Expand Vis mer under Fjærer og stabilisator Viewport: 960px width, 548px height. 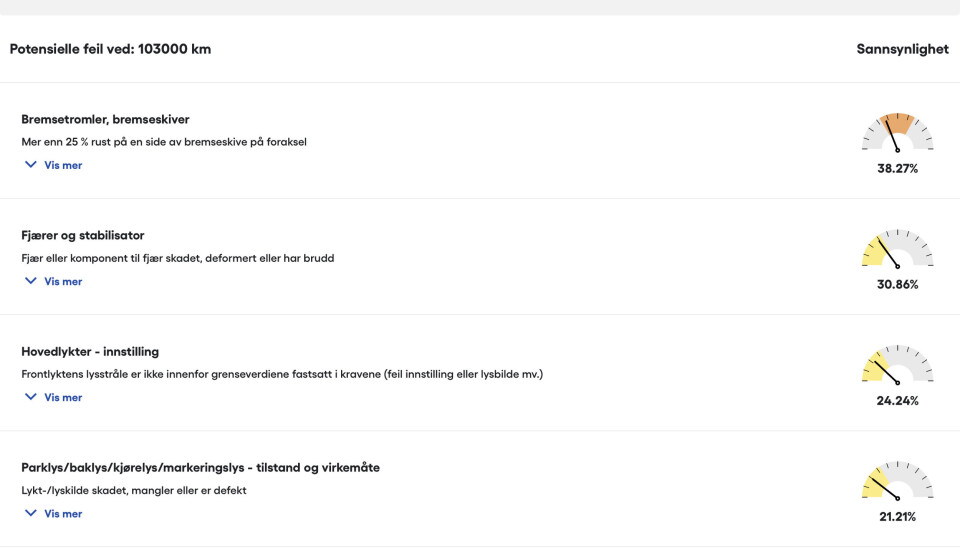point(53,281)
